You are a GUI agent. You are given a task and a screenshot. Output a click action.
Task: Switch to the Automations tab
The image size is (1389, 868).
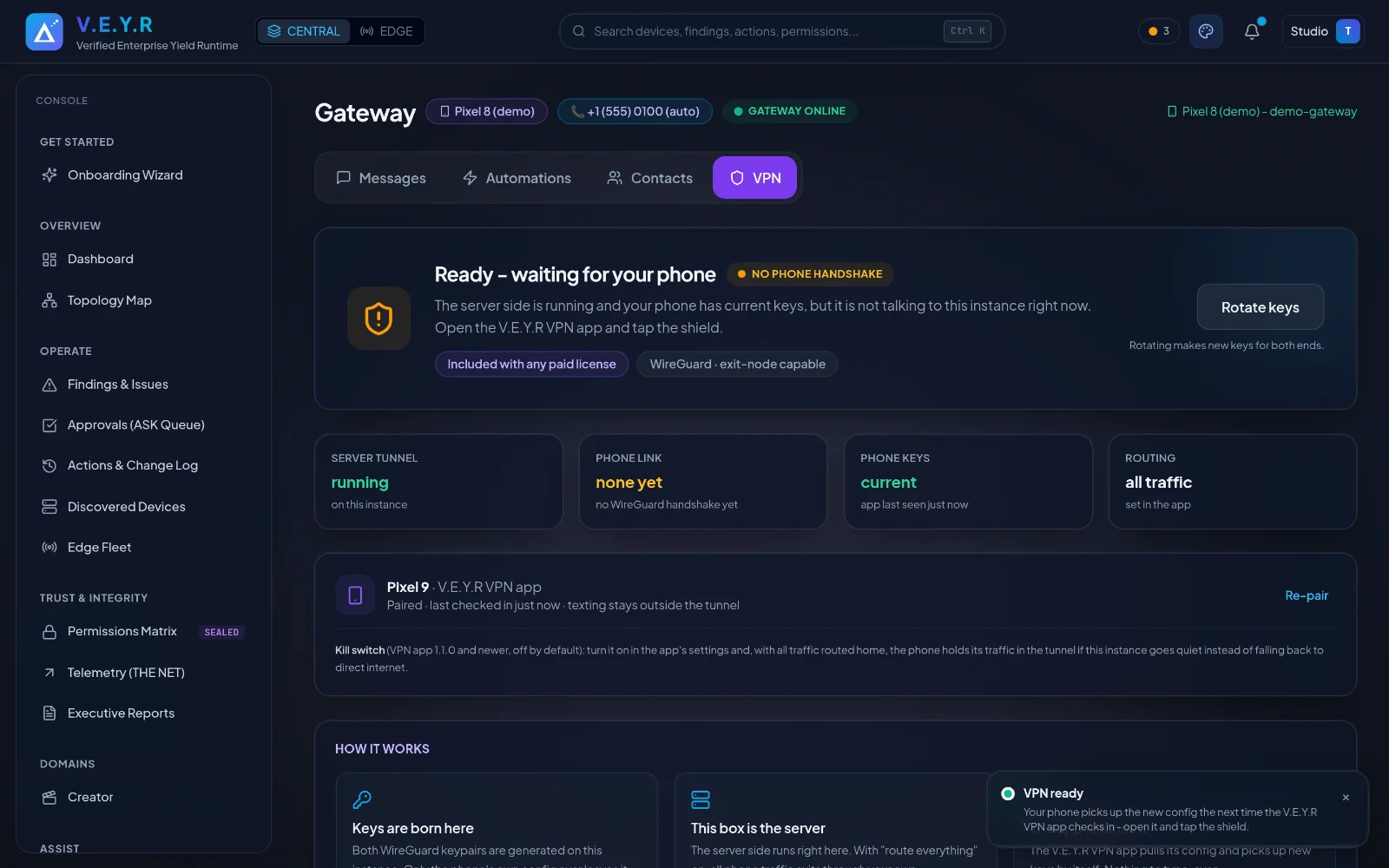tap(517, 178)
